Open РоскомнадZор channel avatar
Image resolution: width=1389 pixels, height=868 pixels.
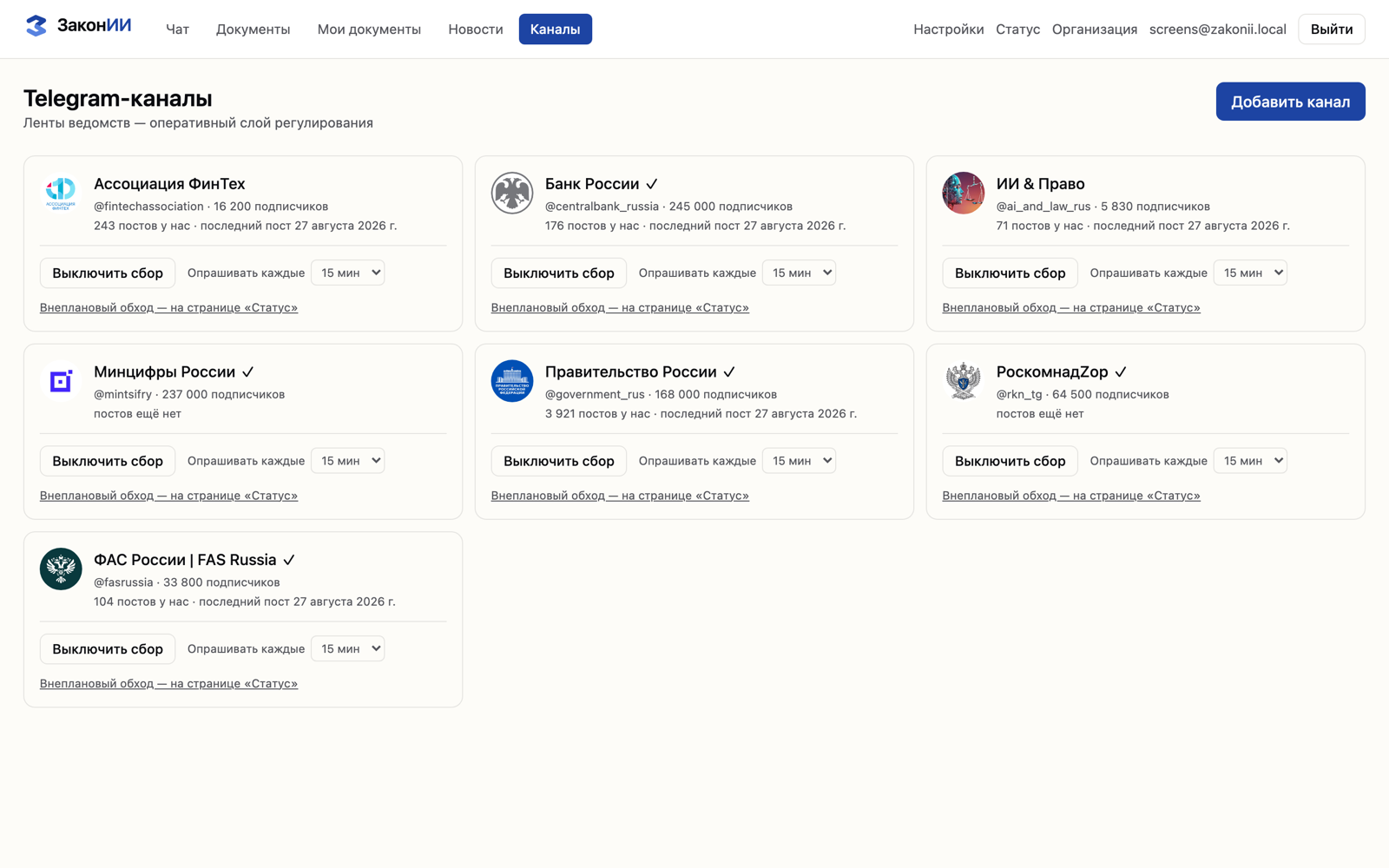[x=964, y=381]
